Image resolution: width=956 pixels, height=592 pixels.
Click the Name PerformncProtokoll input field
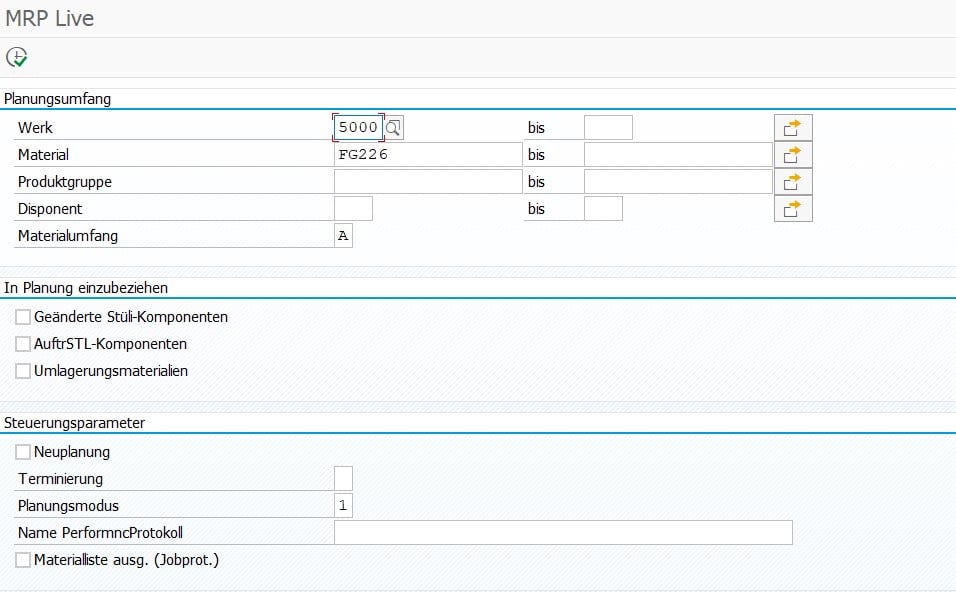(560, 532)
